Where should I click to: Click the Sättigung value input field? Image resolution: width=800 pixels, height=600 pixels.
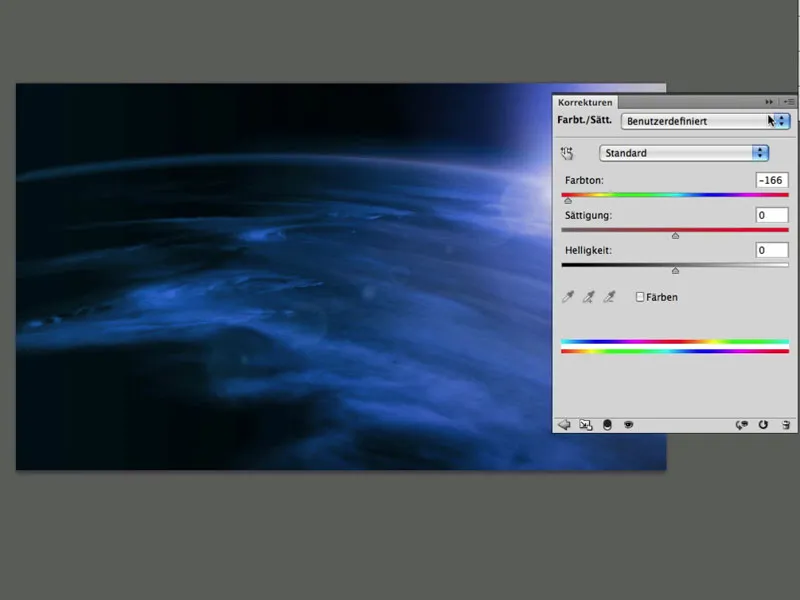click(x=772, y=215)
